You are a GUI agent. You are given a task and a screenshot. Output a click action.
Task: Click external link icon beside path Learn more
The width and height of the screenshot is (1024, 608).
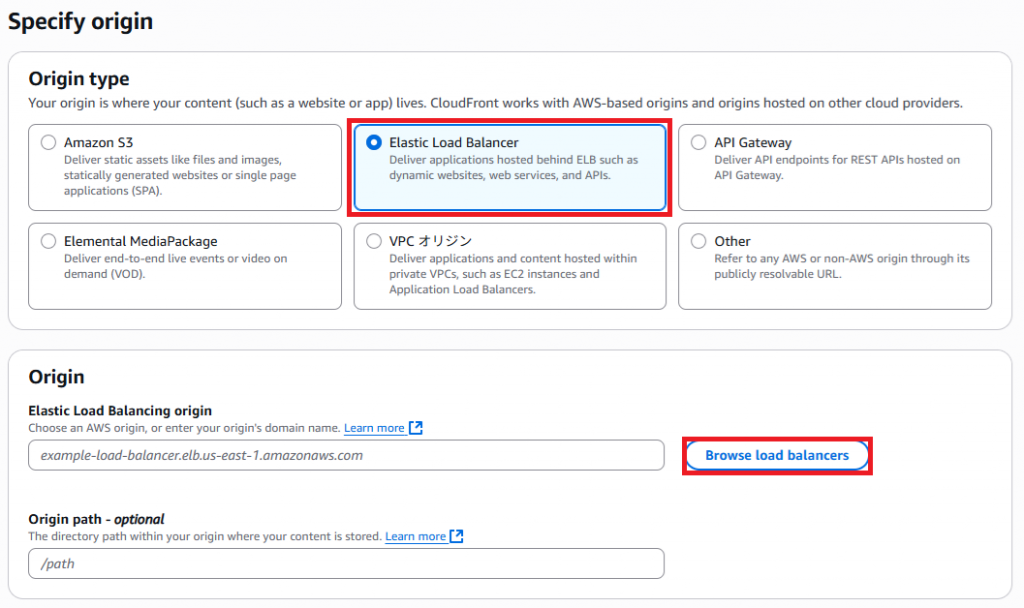point(456,536)
